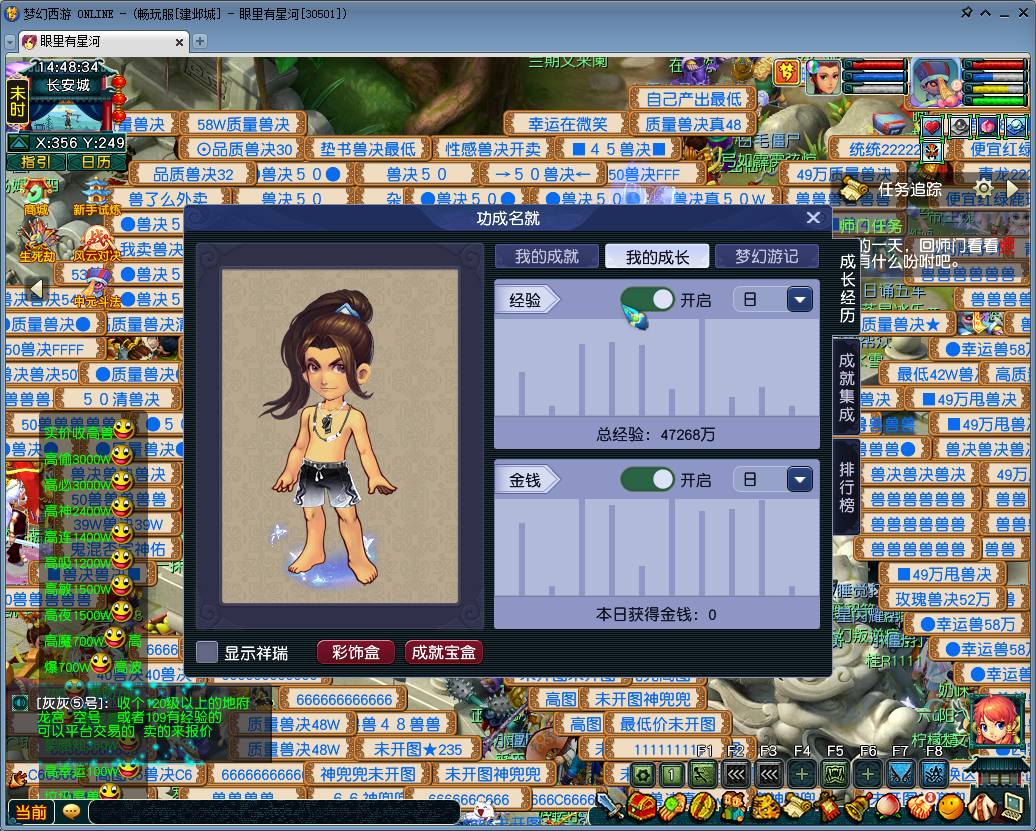Expand the task tracker right arrow

click(1012, 189)
